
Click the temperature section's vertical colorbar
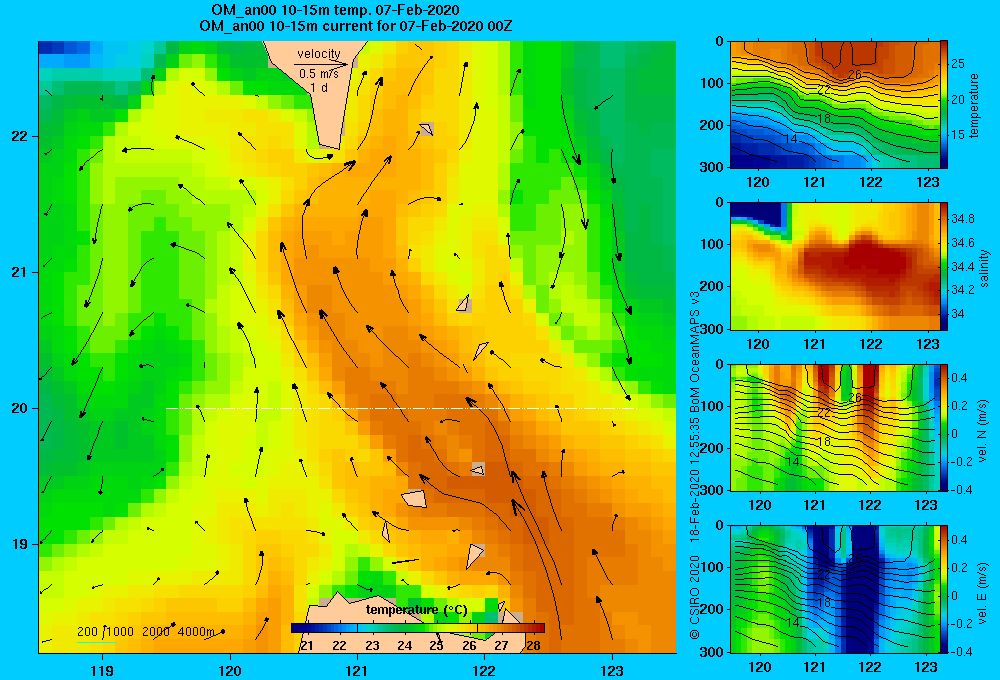click(x=944, y=105)
